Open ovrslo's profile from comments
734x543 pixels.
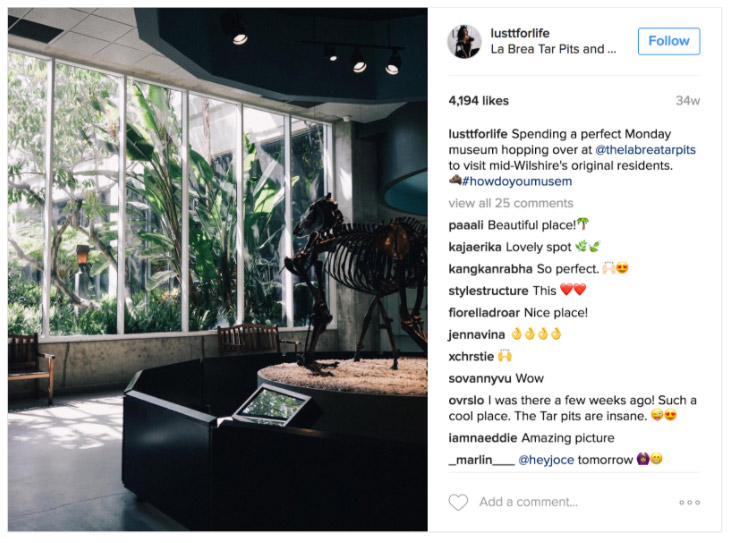pyautogui.click(x=466, y=400)
